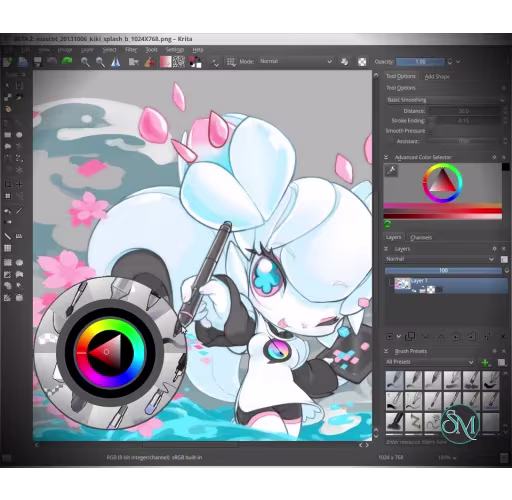
Task: Select the ellipse shape tool
Action: click(19, 135)
